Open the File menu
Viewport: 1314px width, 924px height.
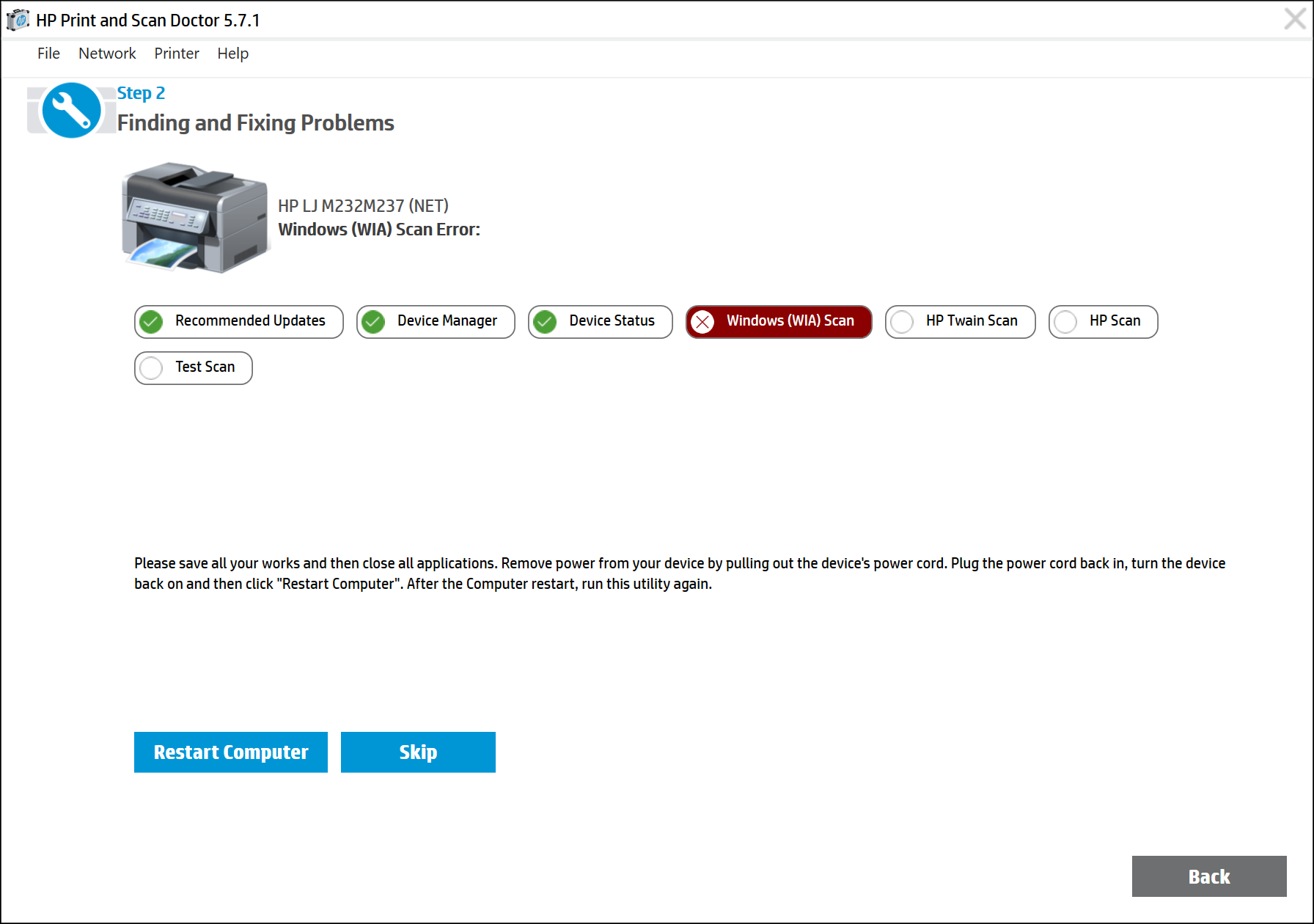coord(48,53)
